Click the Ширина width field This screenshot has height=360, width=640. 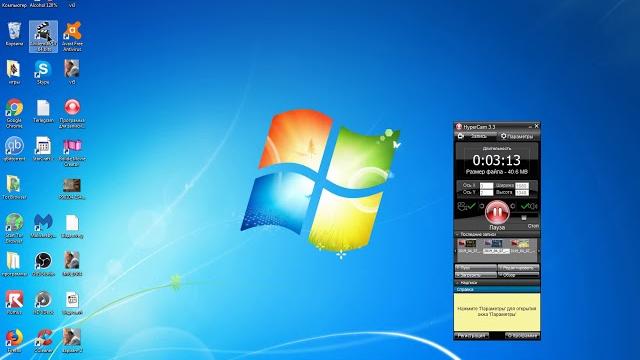[522, 186]
